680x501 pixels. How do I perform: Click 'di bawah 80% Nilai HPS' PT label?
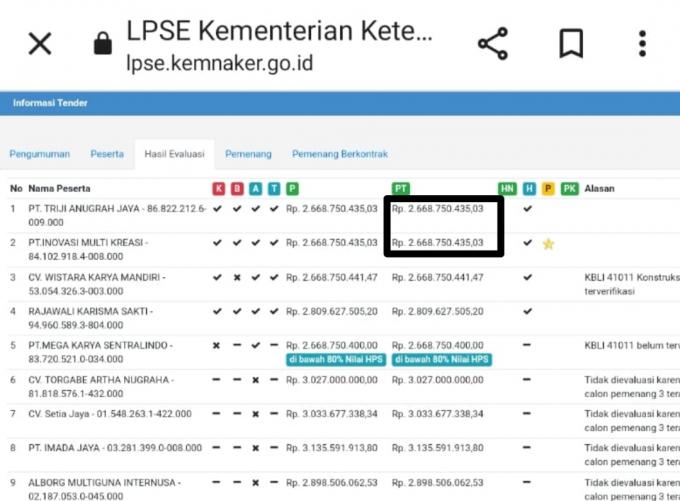[x=440, y=359]
